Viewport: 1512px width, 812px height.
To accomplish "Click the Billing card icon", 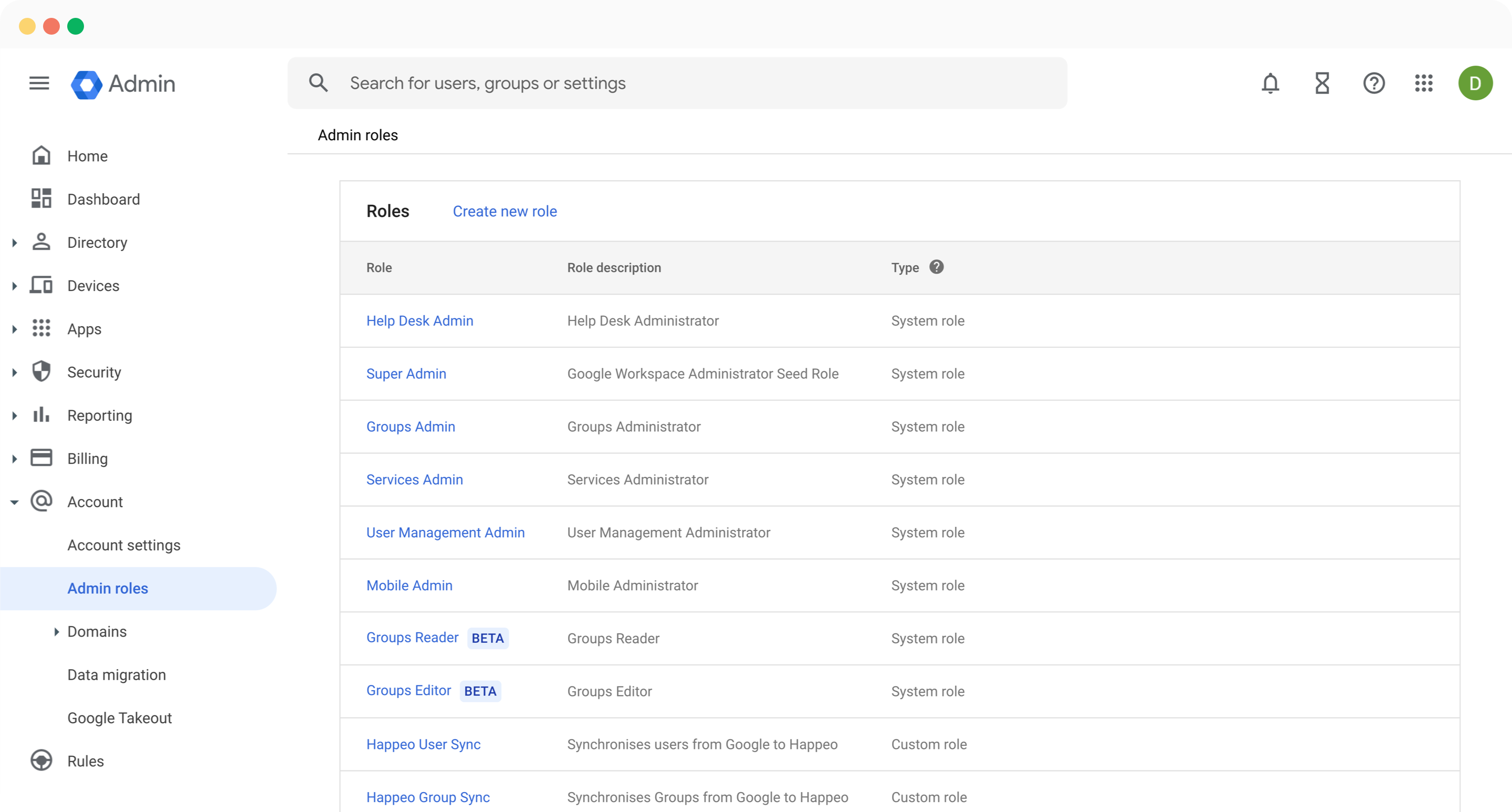I will click(41, 457).
